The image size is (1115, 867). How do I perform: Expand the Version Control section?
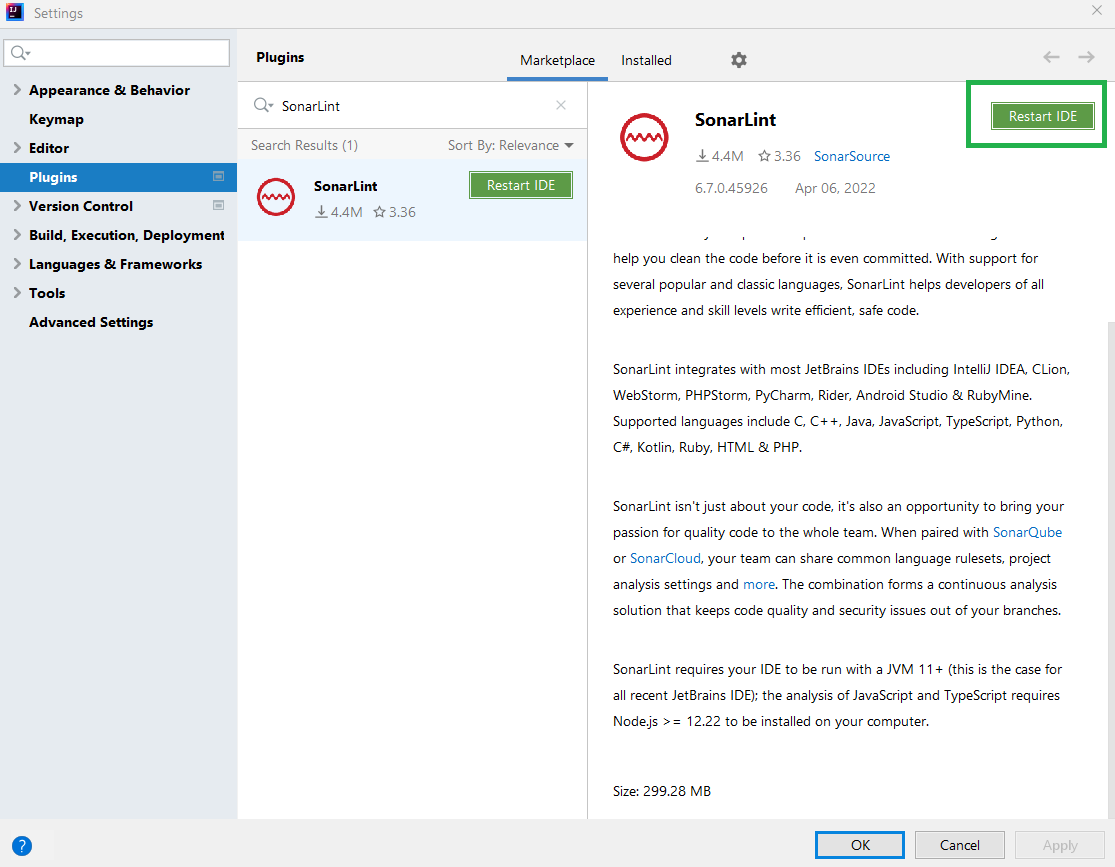tap(17, 206)
